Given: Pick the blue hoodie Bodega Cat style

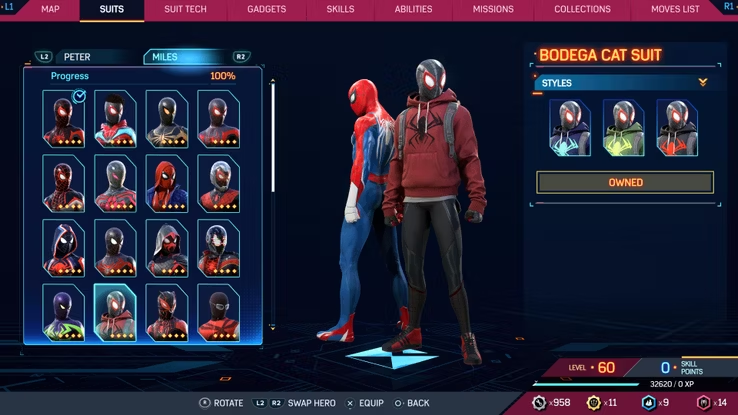Looking at the screenshot, I should 570,127.
